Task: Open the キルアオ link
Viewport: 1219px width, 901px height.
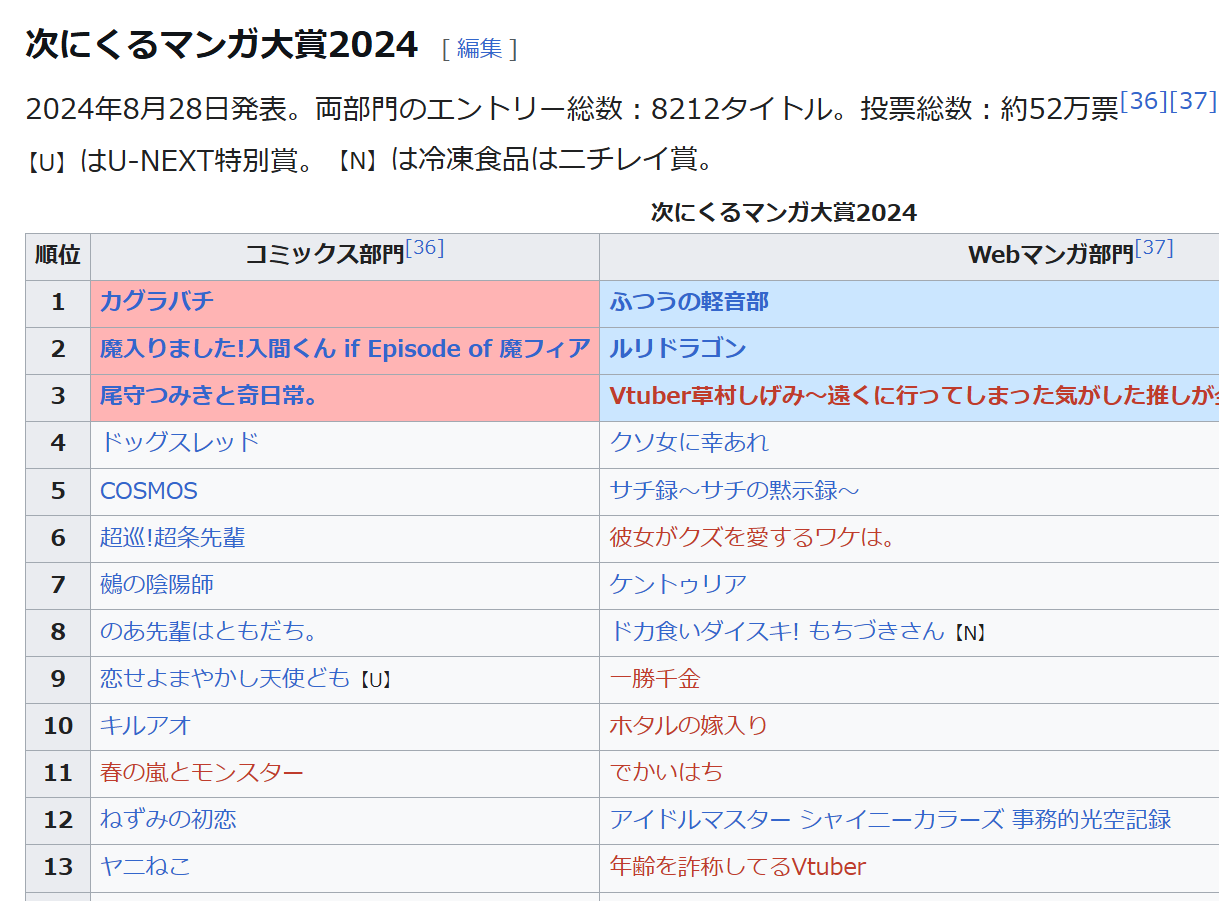Action: click(146, 725)
